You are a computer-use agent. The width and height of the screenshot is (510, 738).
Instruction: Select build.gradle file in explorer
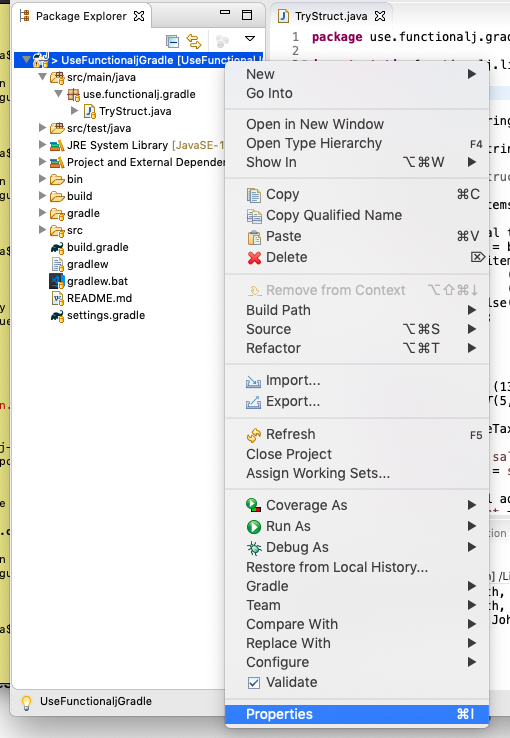(97, 247)
